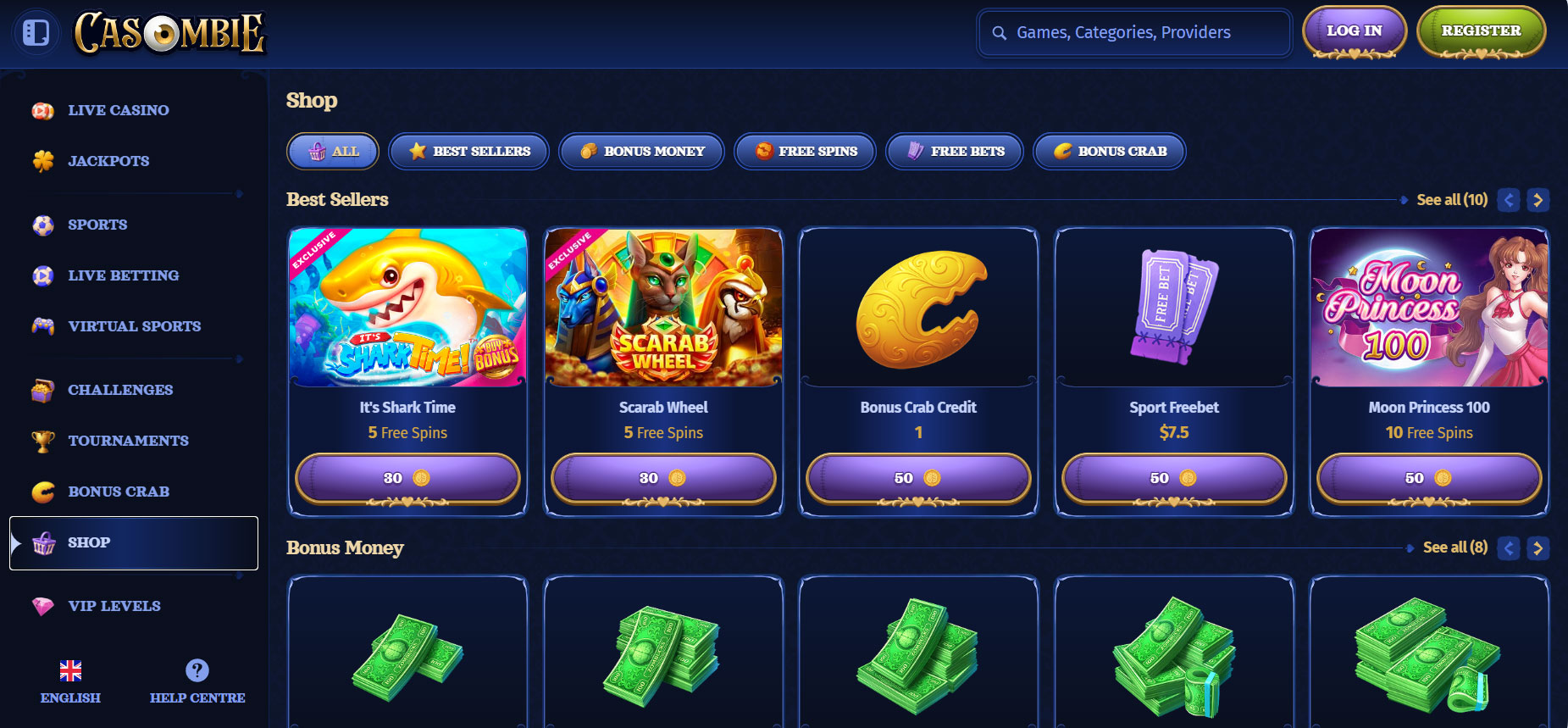Collapse the sidebar panel icon

click(36, 33)
